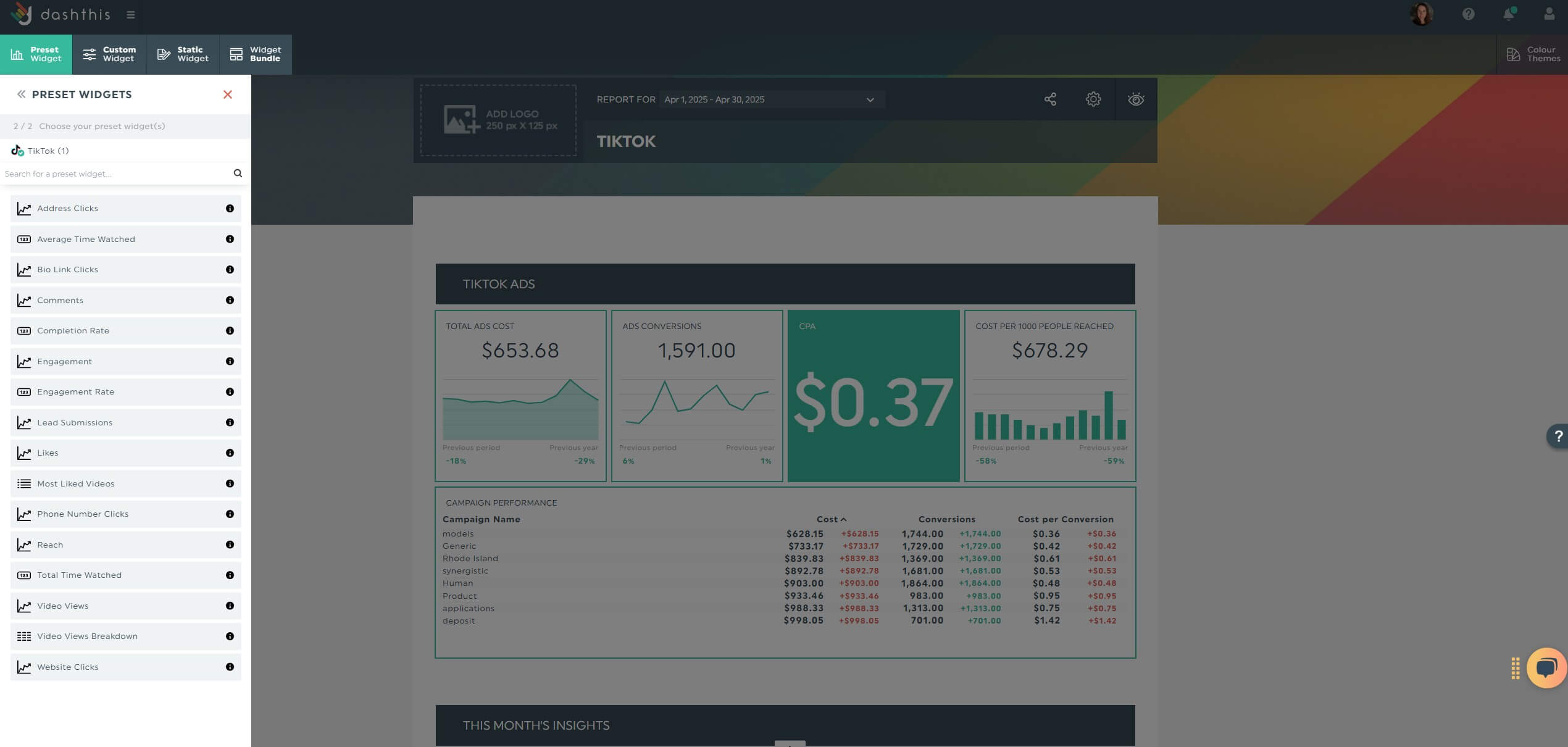Close the Preset Widgets panel

(228, 94)
